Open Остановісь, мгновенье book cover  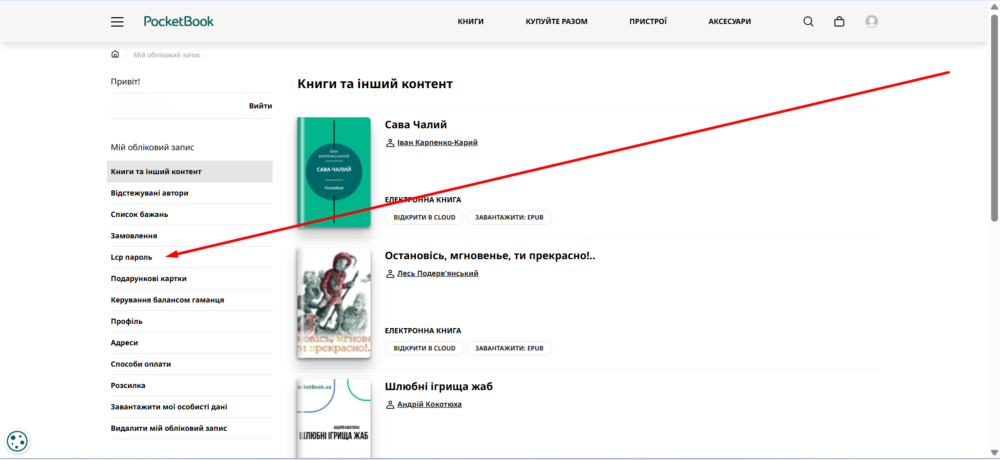[334, 303]
